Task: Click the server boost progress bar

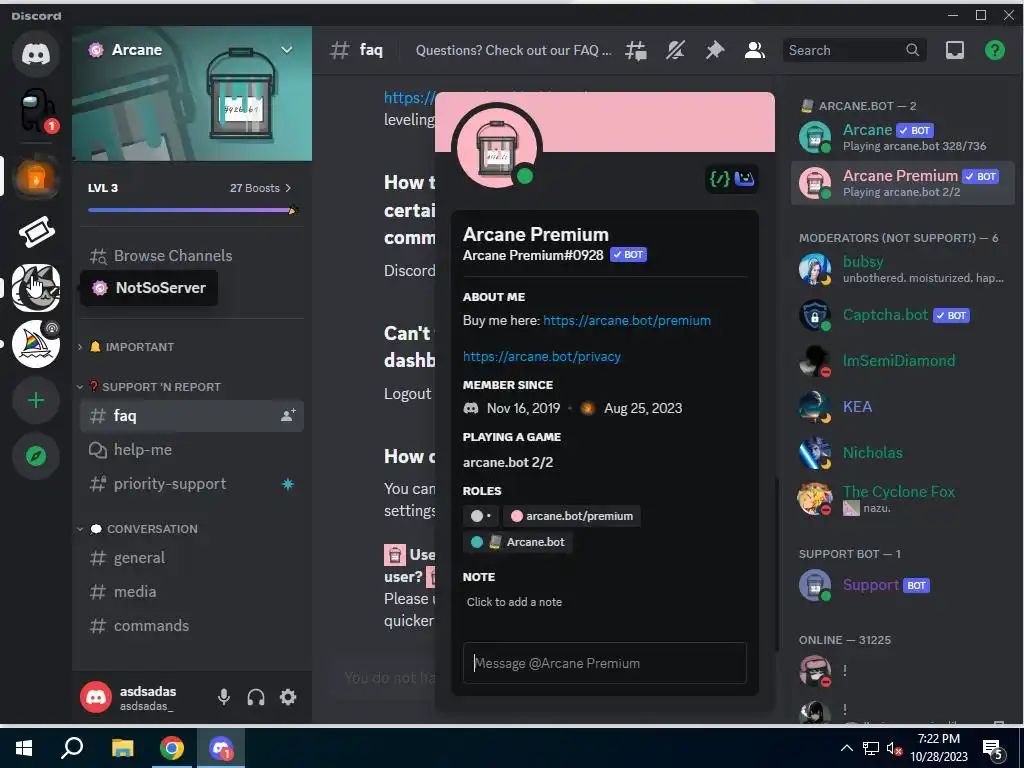Action: (192, 210)
